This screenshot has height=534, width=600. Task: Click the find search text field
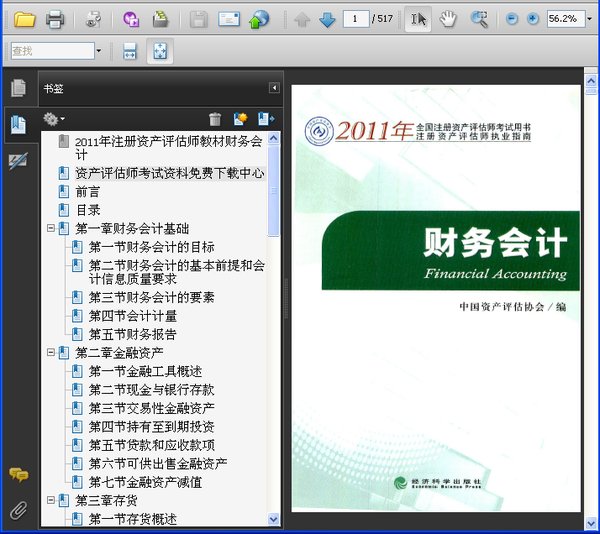53,50
